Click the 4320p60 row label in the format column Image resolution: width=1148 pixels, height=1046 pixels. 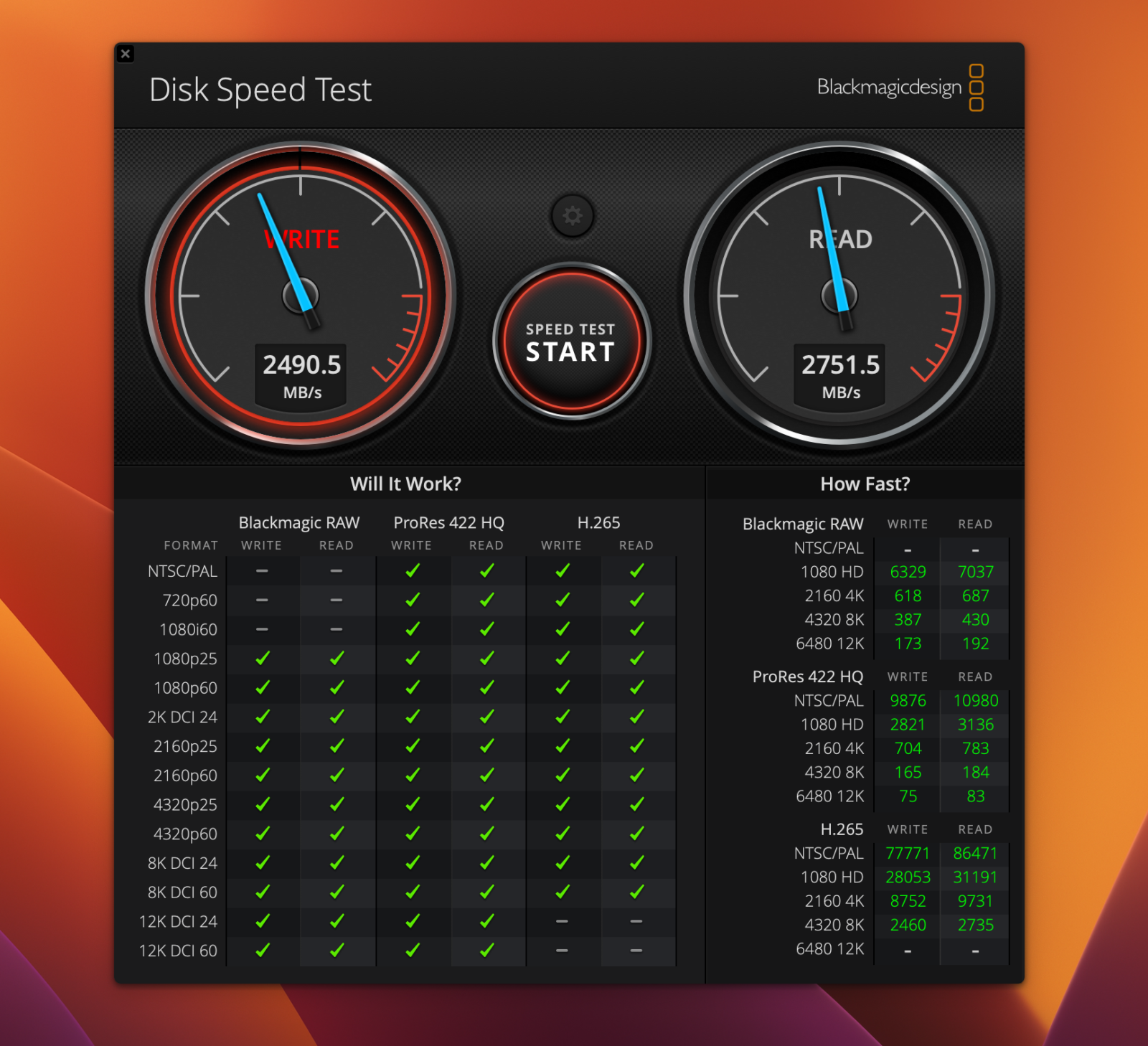coord(185,834)
